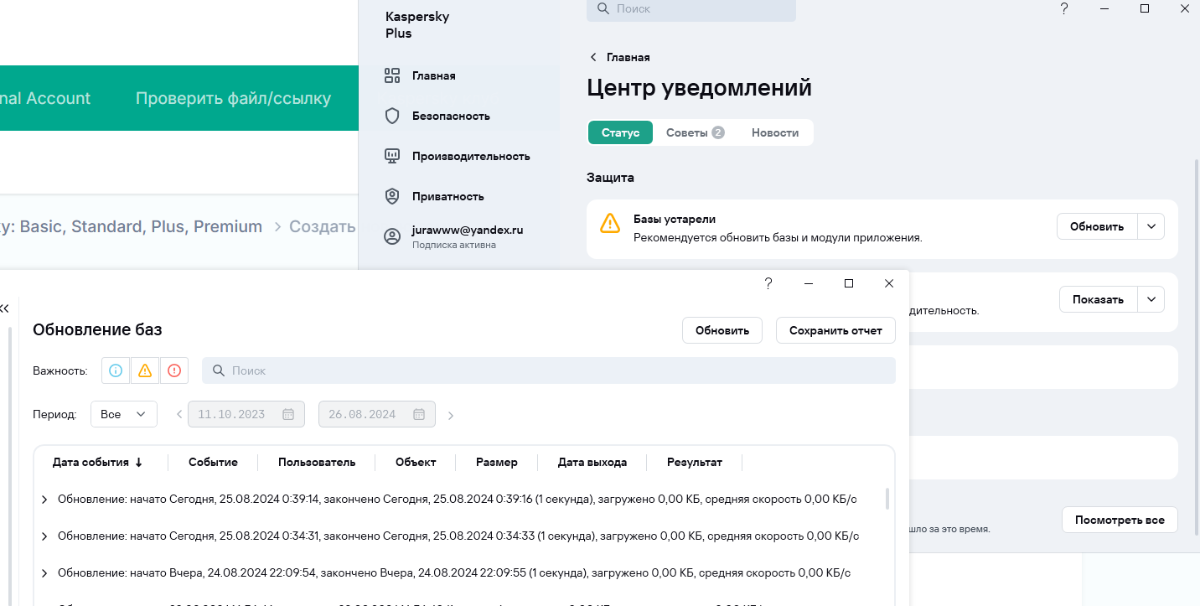Click previous period arrow before start date

pyautogui.click(x=178, y=414)
